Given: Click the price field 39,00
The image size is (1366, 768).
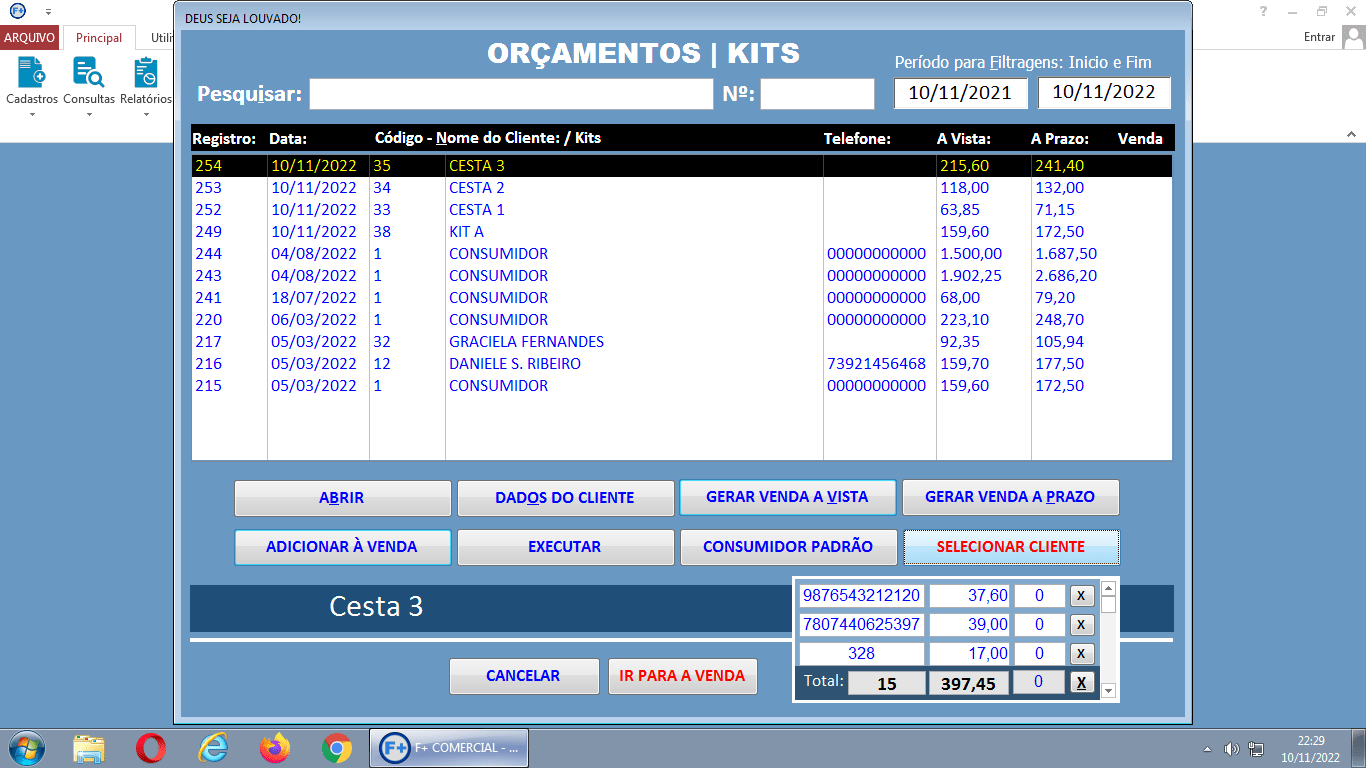Looking at the screenshot, I should click(x=969, y=625).
